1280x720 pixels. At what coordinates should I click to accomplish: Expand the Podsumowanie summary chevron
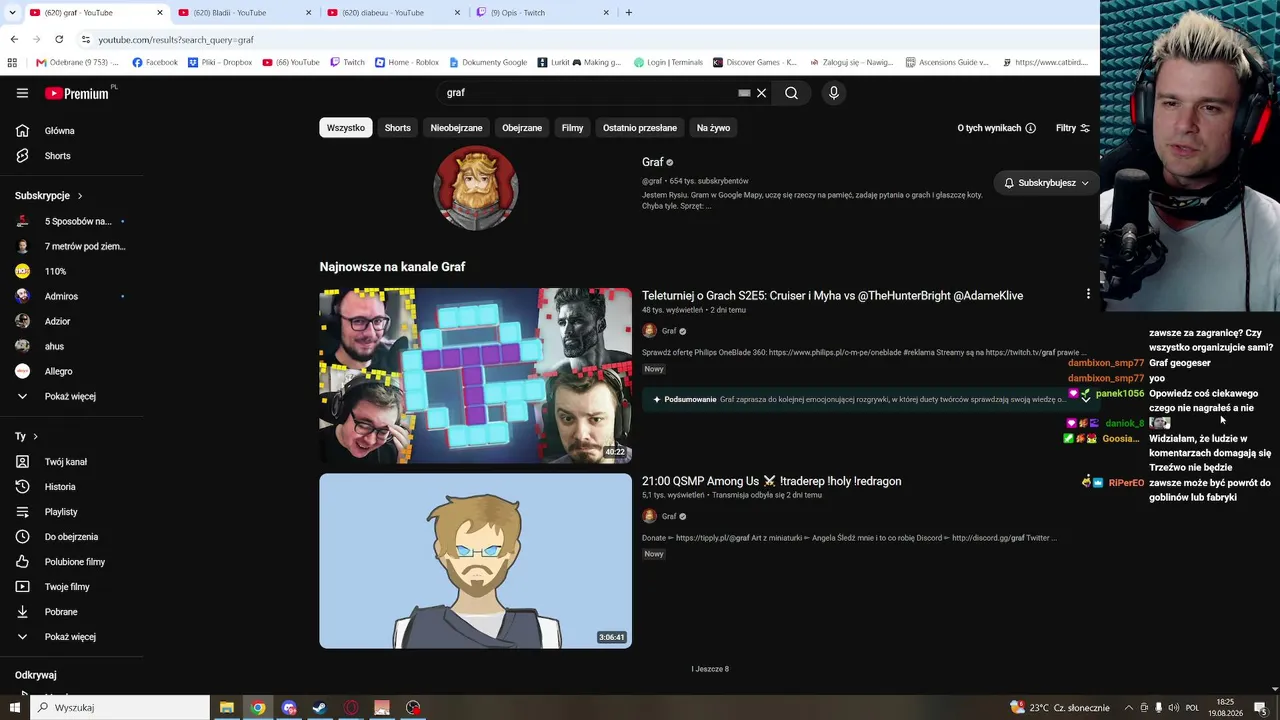pos(1085,399)
